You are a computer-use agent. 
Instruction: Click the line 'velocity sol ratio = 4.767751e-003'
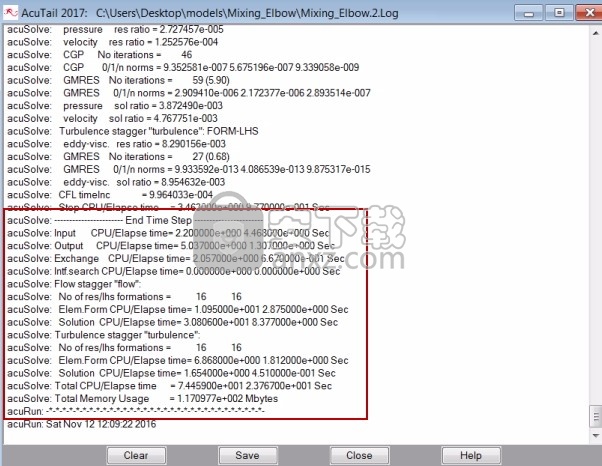click(112, 118)
